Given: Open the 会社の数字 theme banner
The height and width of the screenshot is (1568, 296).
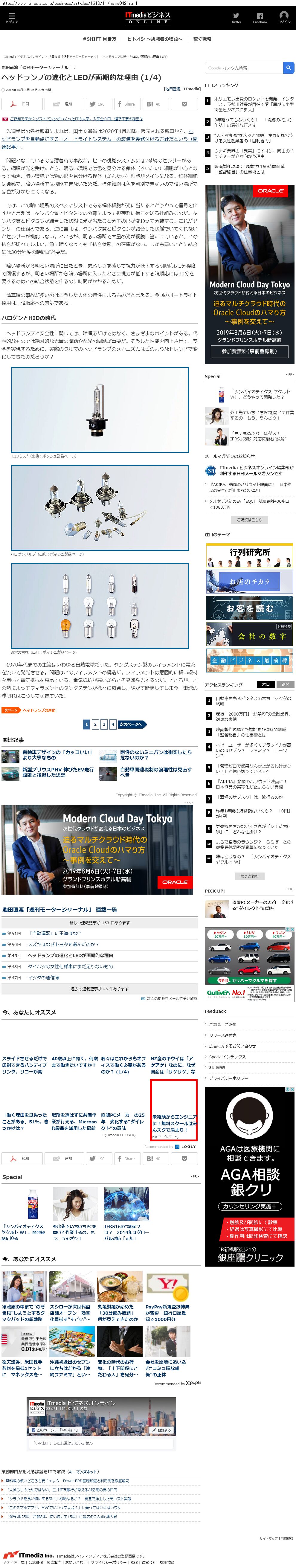Looking at the screenshot, I should click(250, 634).
